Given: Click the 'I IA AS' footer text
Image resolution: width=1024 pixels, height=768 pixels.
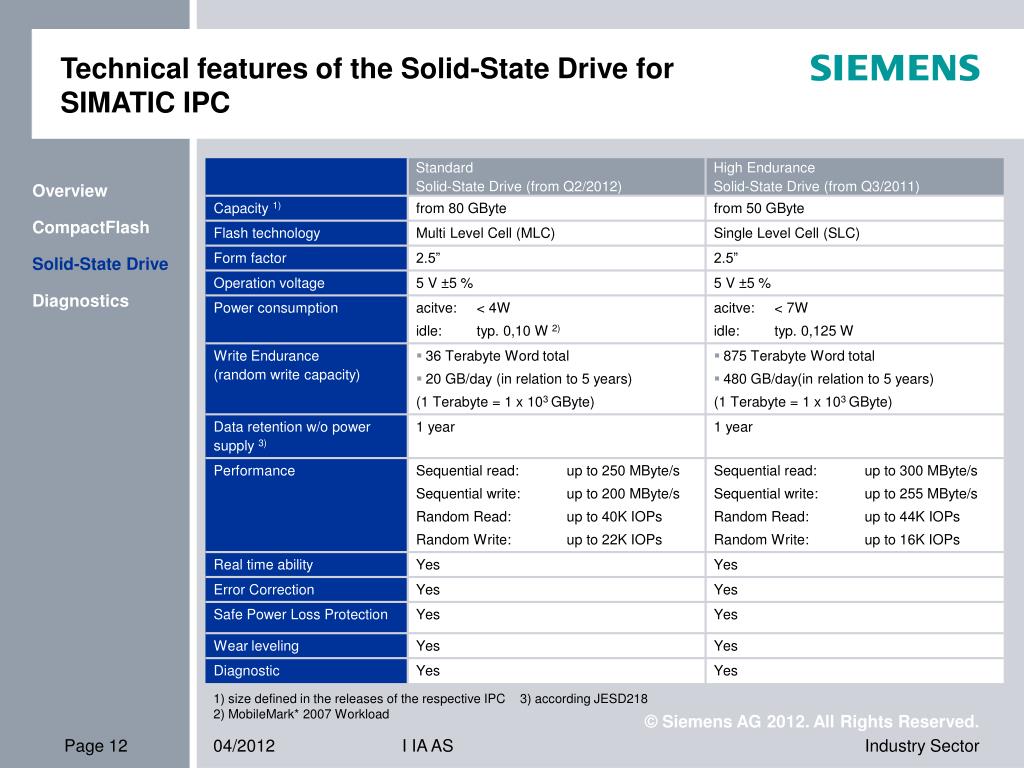Looking at the screenshot, I should click(x=428, y=746).
